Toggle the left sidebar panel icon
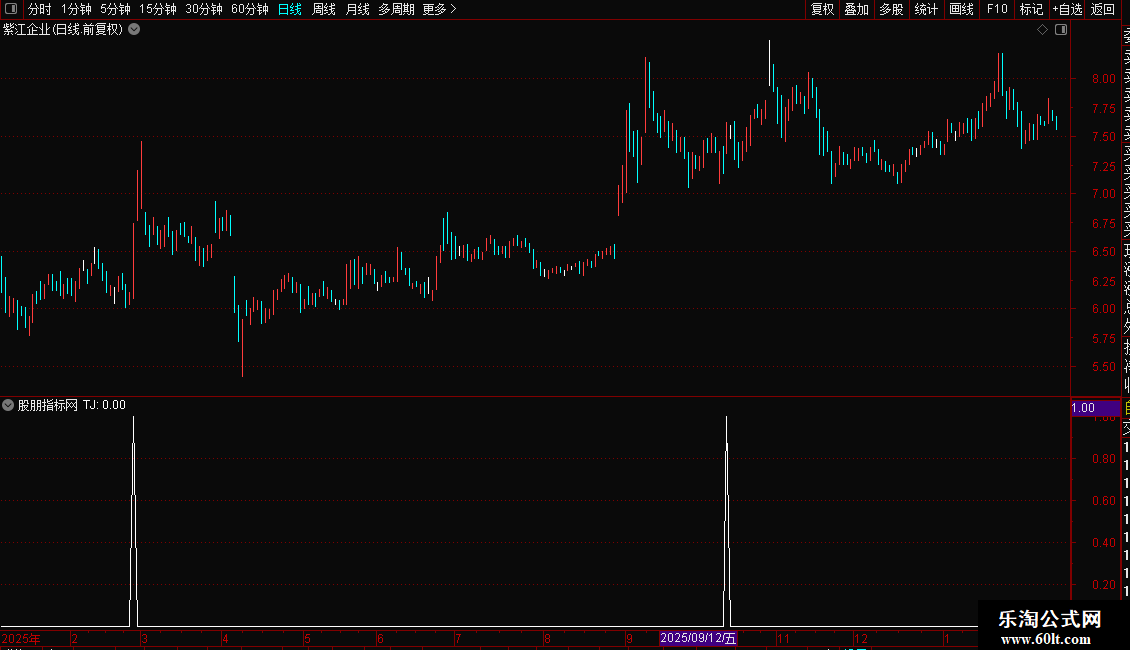This screenshot has height=650, width=1130. tap(11, 9)
